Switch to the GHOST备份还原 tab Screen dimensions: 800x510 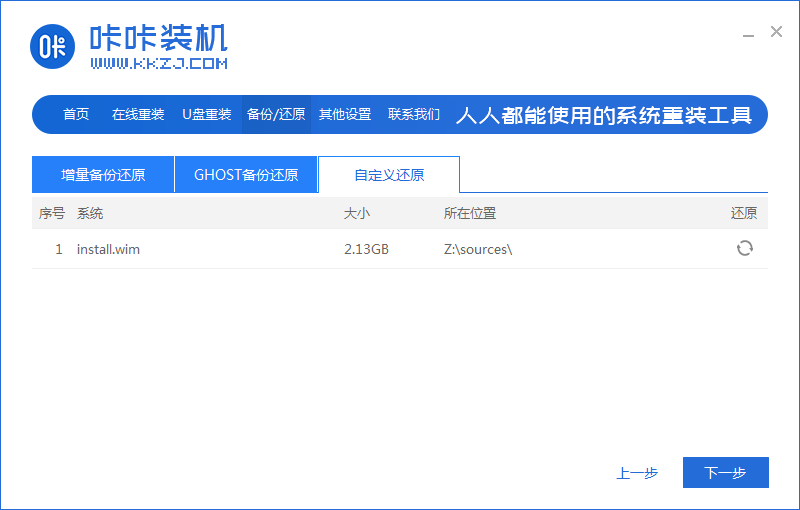(246, 175)
